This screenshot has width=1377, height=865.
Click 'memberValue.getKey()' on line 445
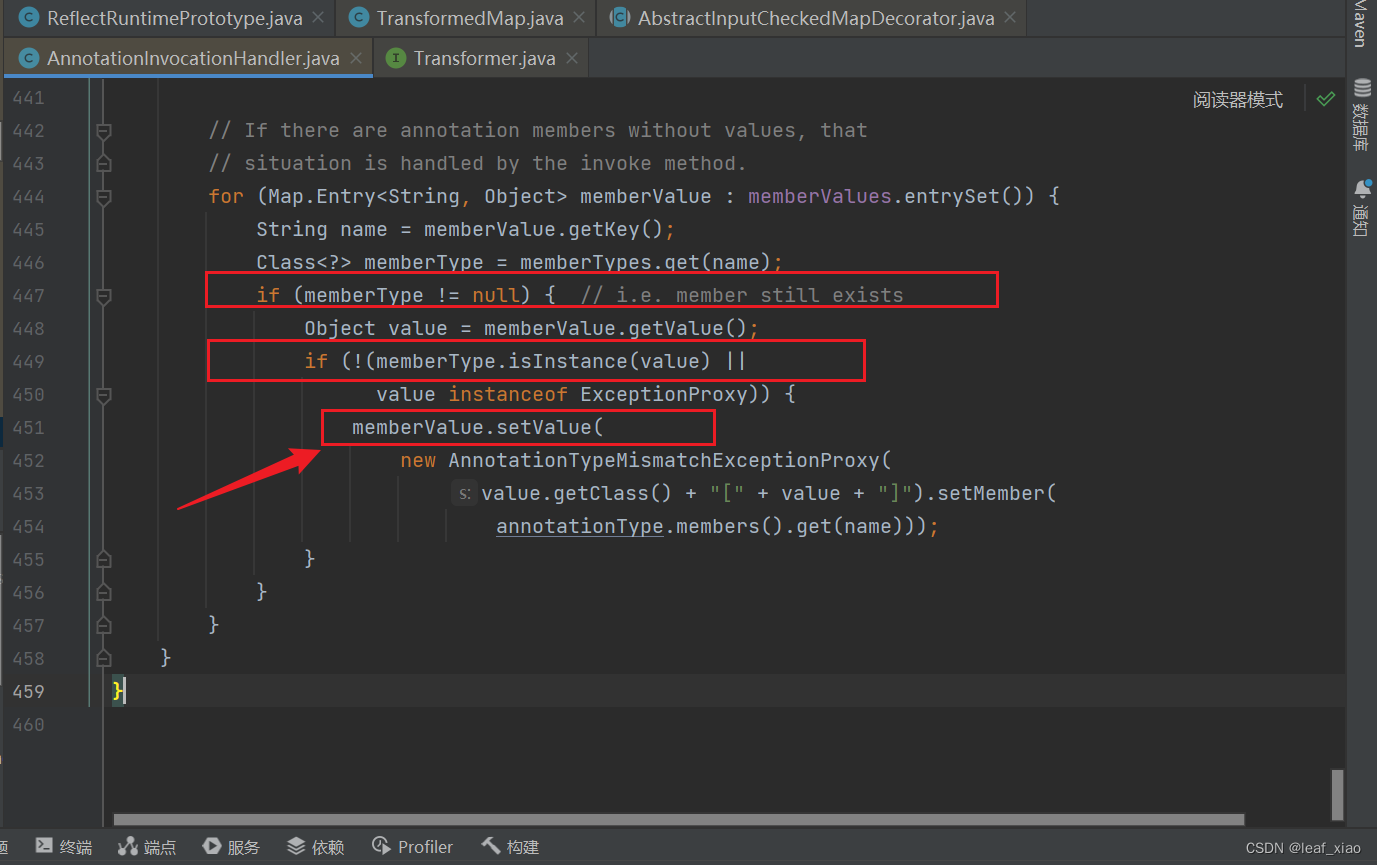[544, 229]
